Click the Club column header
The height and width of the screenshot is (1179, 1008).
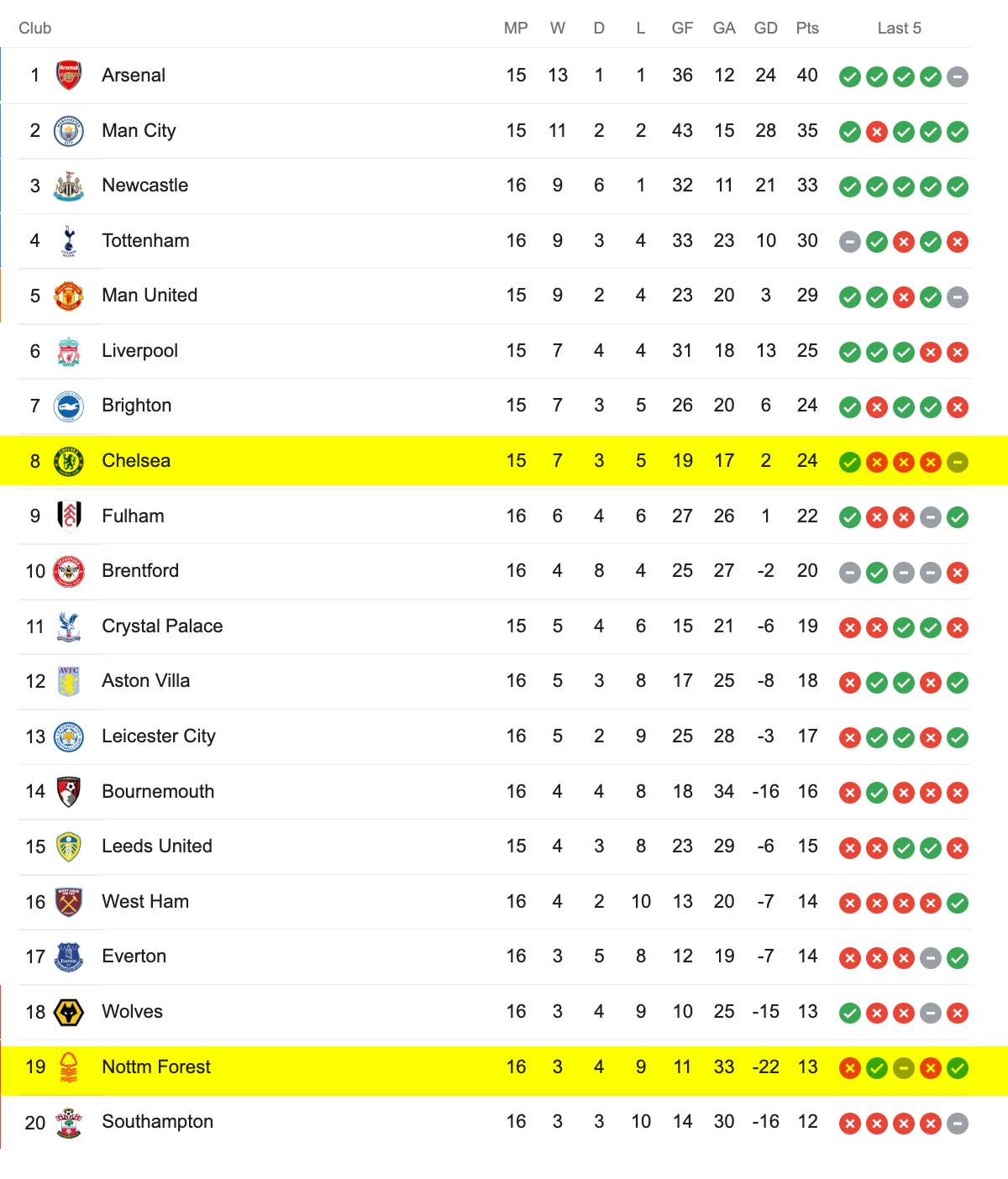[x=35, y=28]
